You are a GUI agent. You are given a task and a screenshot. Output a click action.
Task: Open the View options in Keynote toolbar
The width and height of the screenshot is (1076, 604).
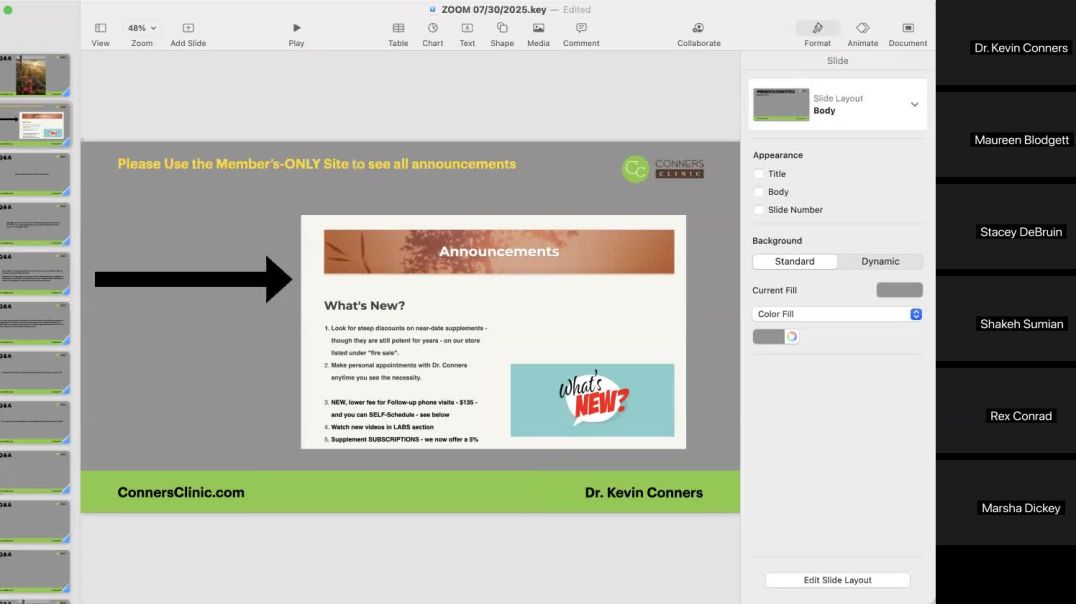[x=100, y=34]
